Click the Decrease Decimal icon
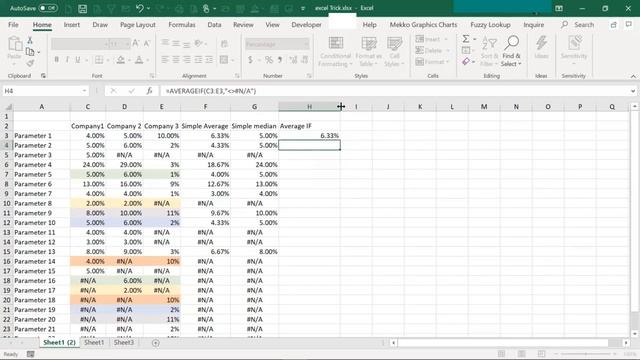This screenshot has height=360, width=640. [305, 60]
